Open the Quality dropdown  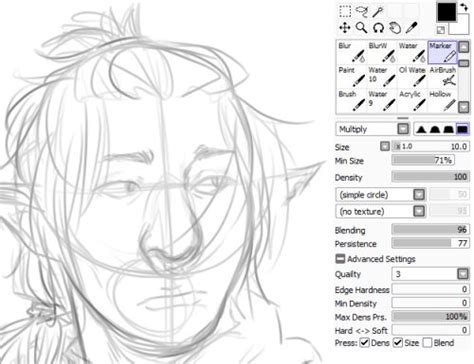coord(463,274)
